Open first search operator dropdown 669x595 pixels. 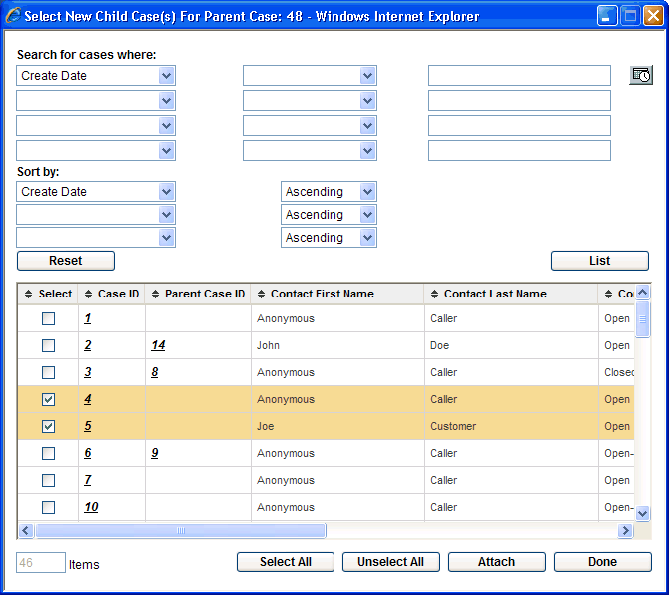point(310,75)
